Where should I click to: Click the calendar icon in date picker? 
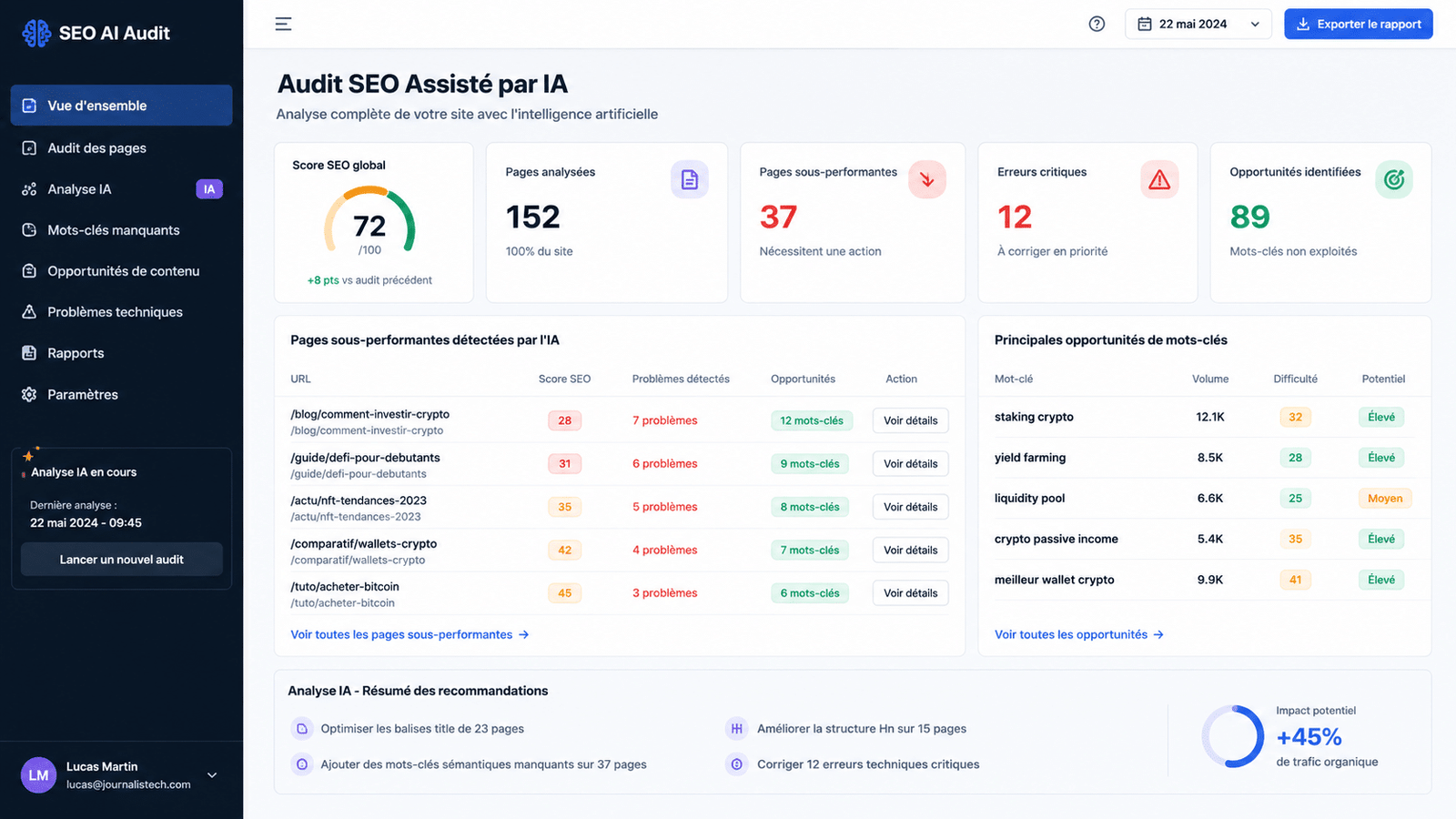pyautogui.click(x=1145, y=24)
